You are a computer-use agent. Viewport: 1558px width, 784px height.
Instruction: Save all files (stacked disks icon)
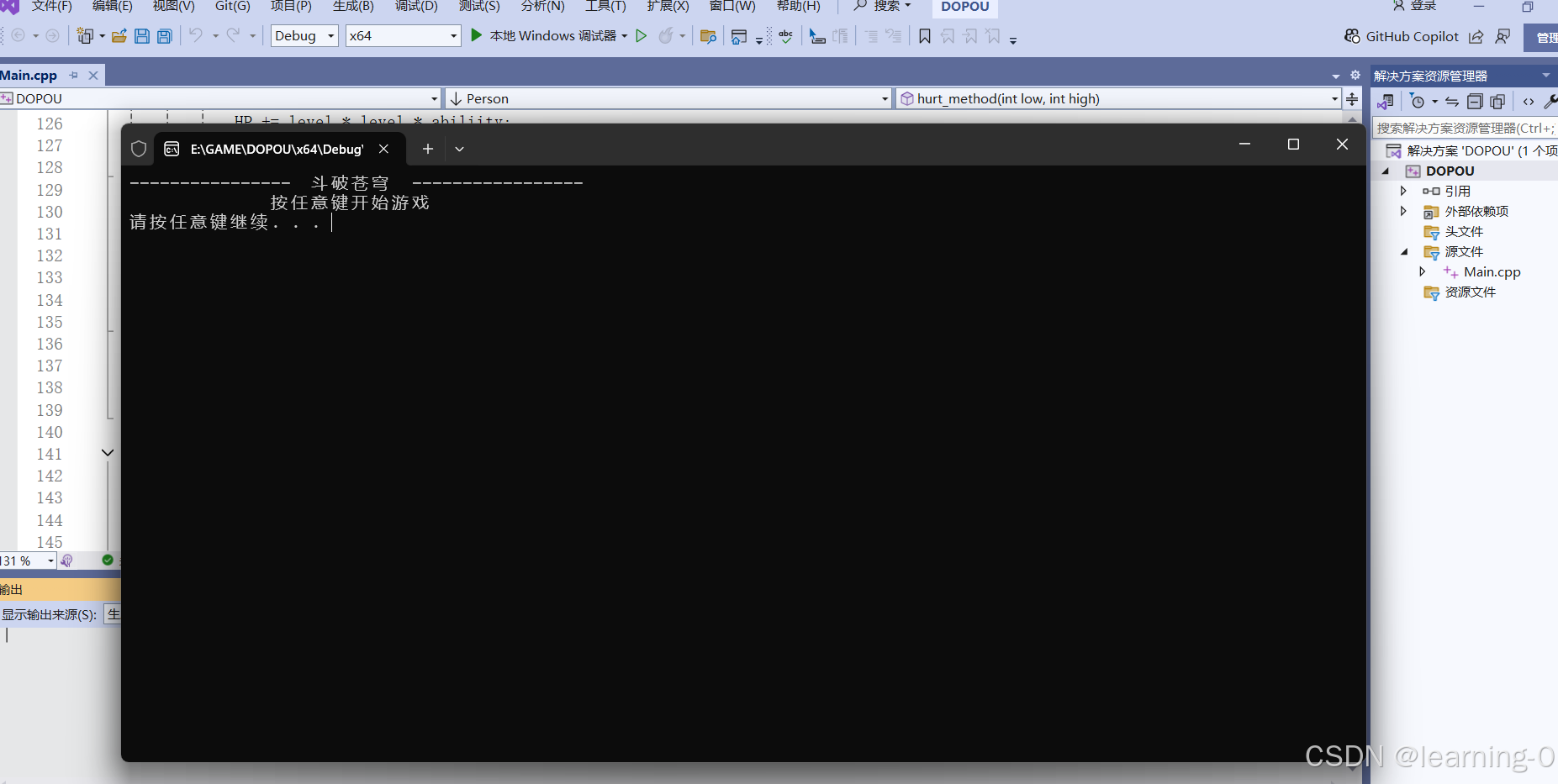[x=165, y=35]
